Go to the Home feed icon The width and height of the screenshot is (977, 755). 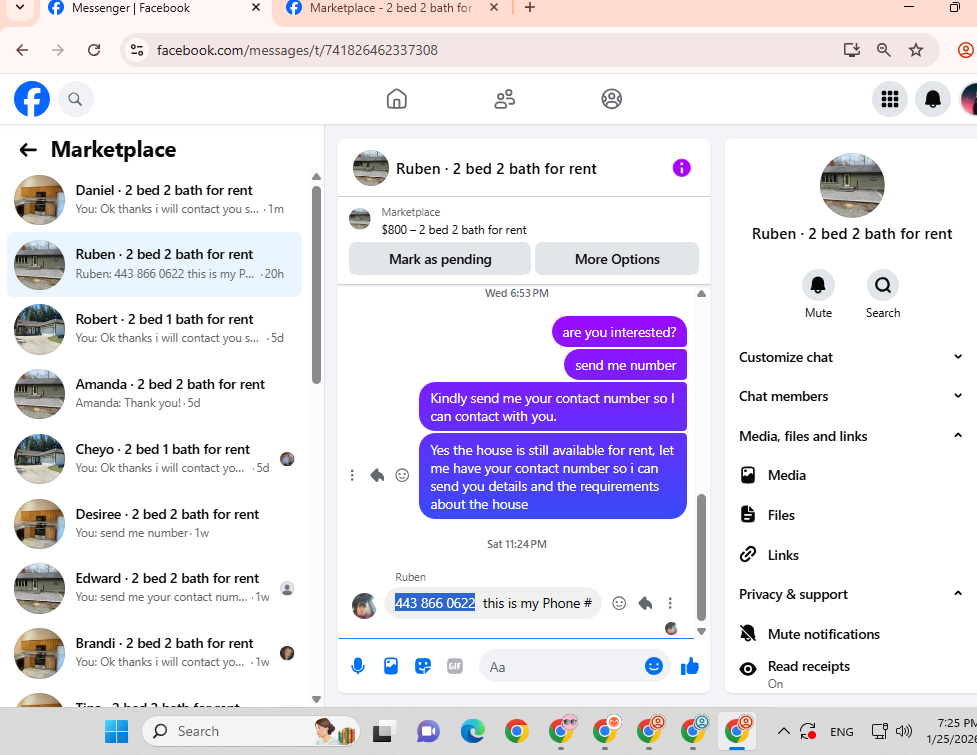[x=396, y=99]
